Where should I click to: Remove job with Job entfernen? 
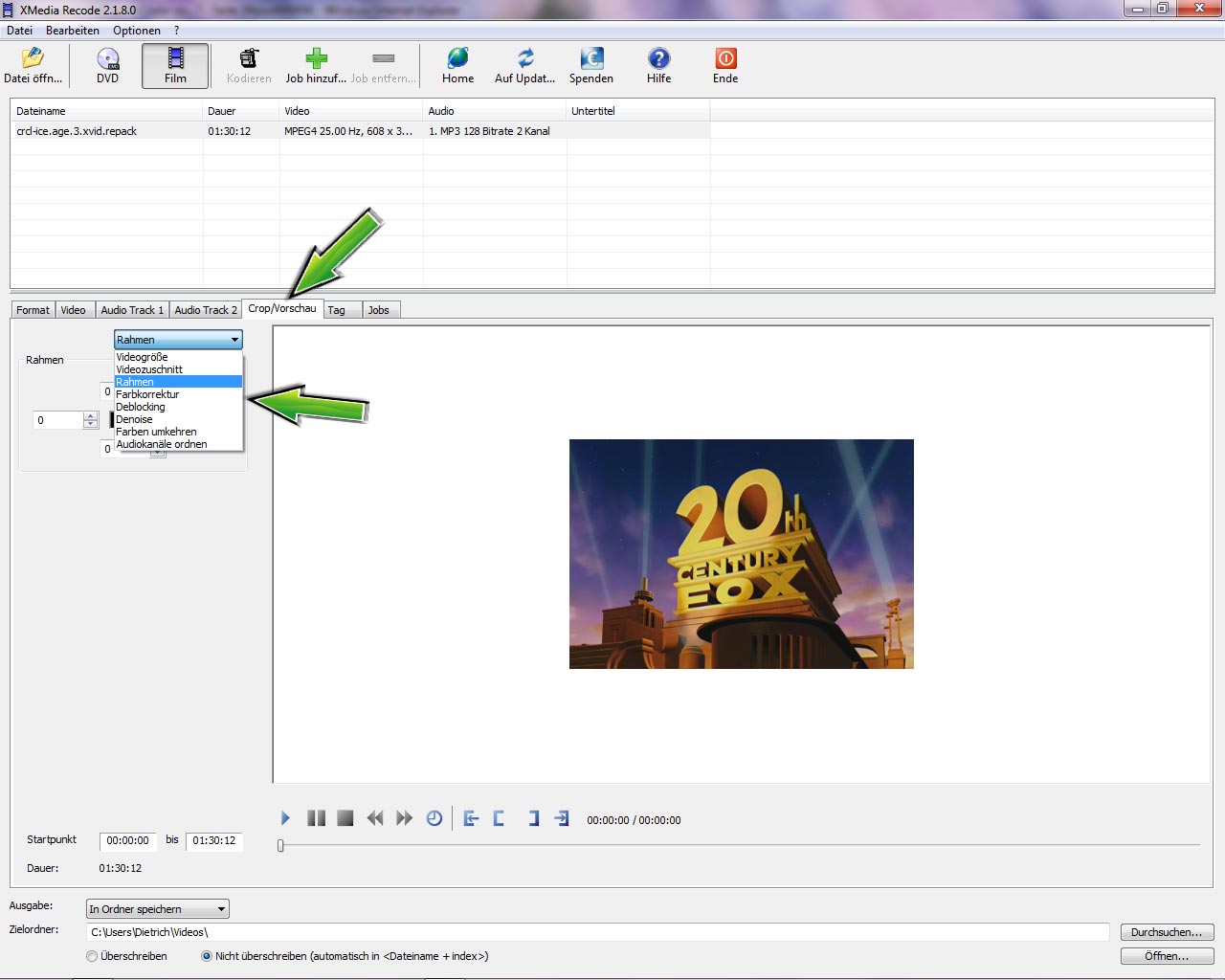pos(383,66)
